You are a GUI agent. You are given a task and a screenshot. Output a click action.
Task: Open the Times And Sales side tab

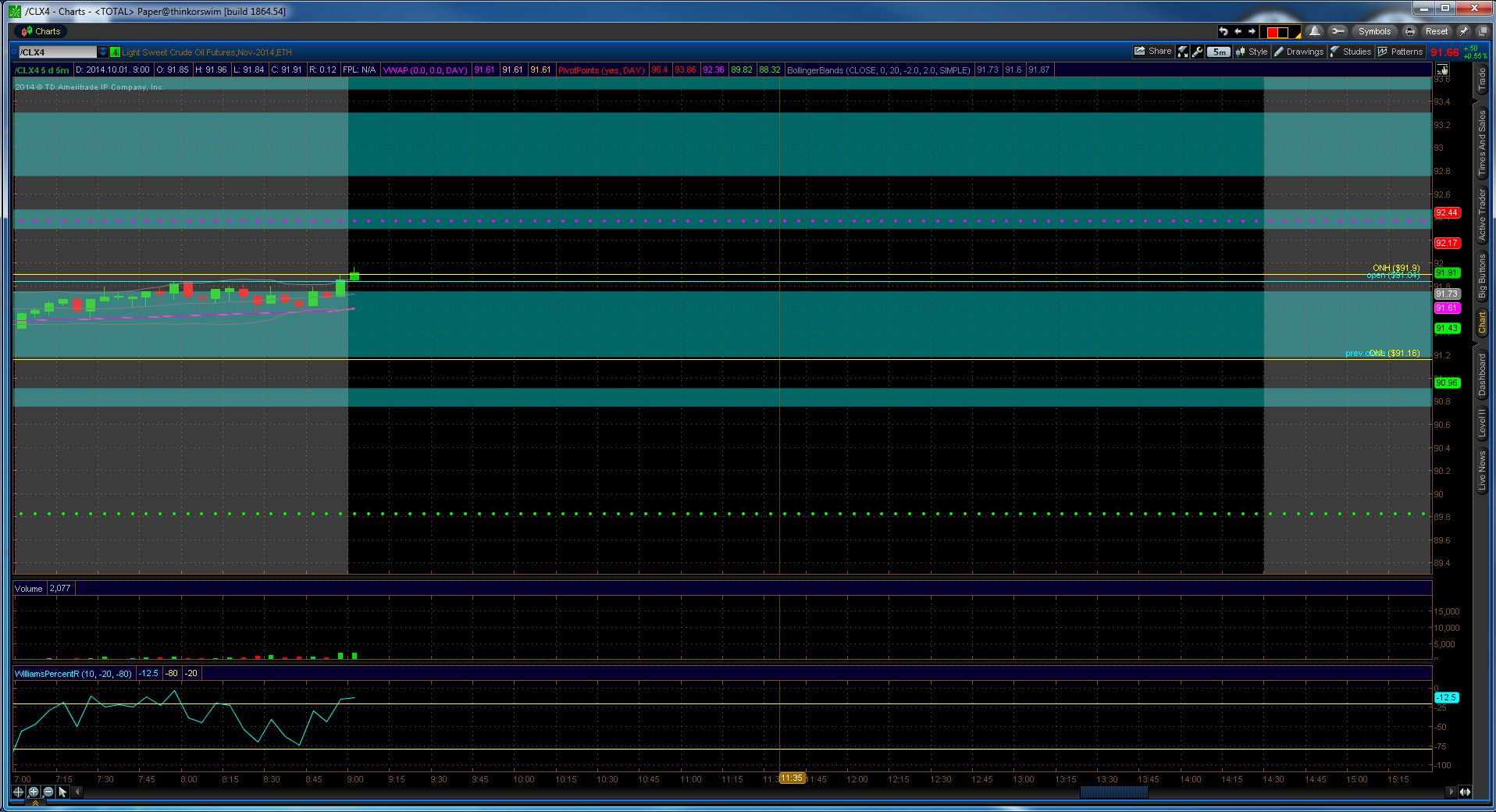[x=1481, y=142]
